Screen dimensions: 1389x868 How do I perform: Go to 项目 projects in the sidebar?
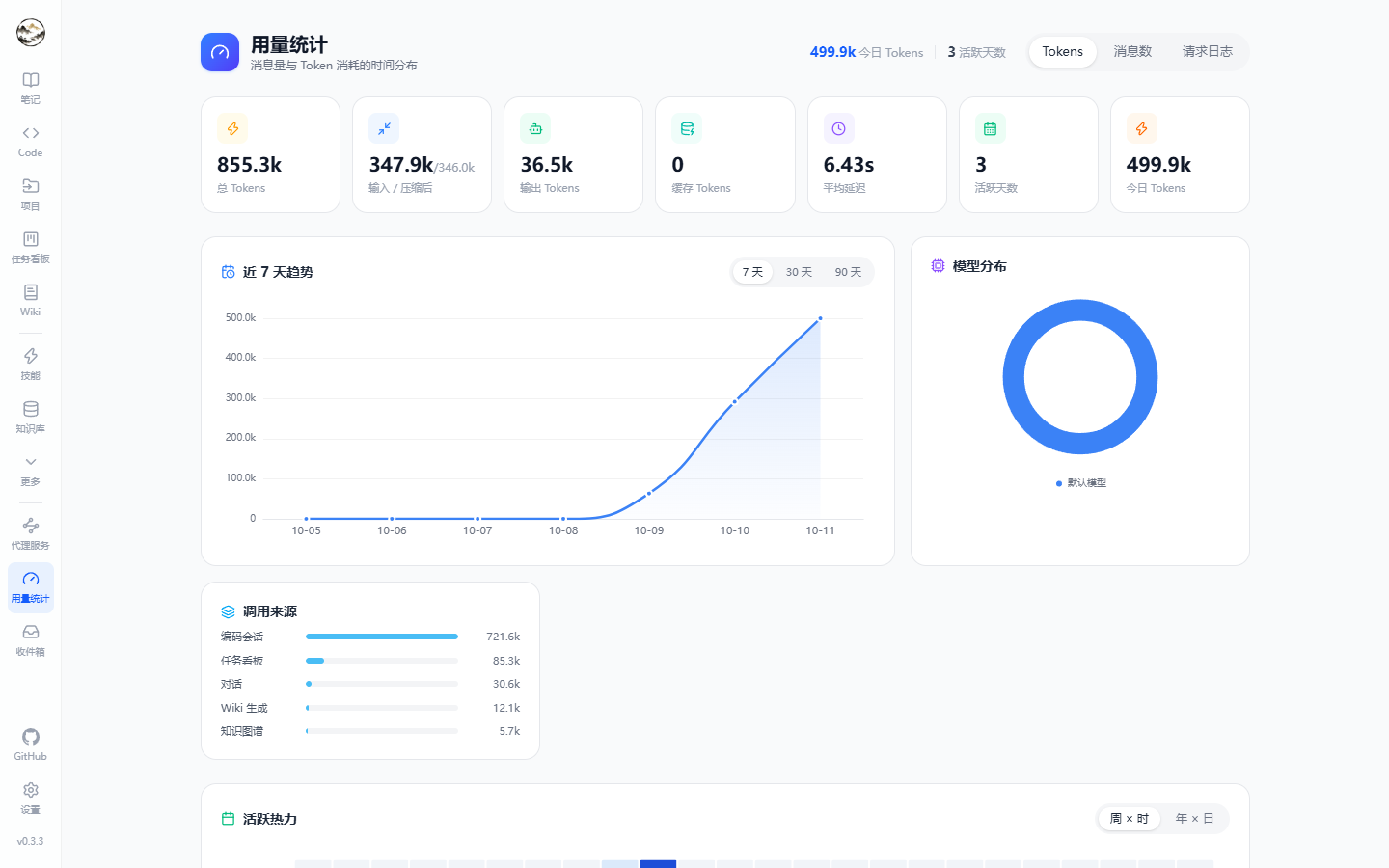pos(31,194)
